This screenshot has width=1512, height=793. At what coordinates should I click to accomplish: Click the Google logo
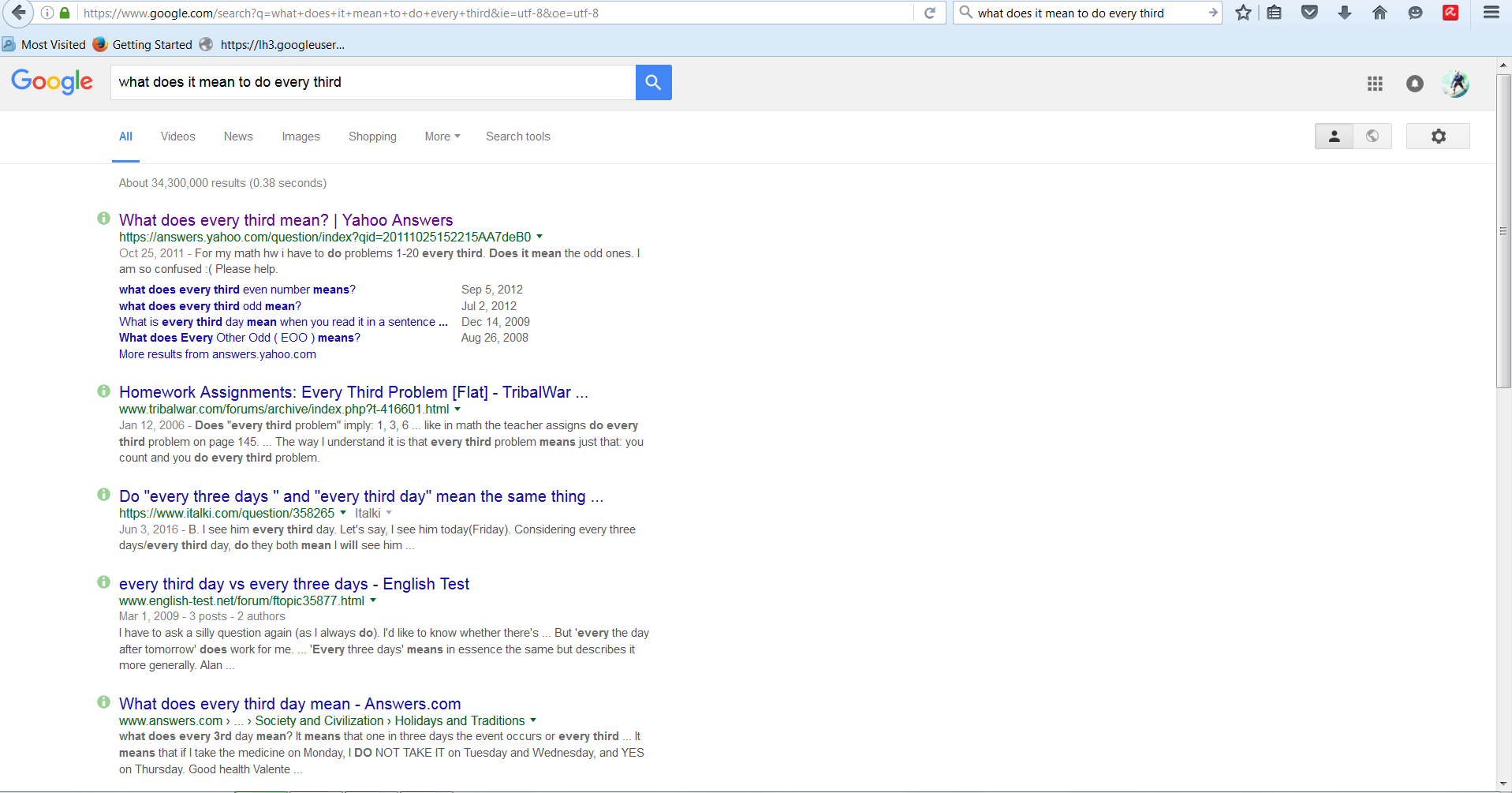pos(52,81)
